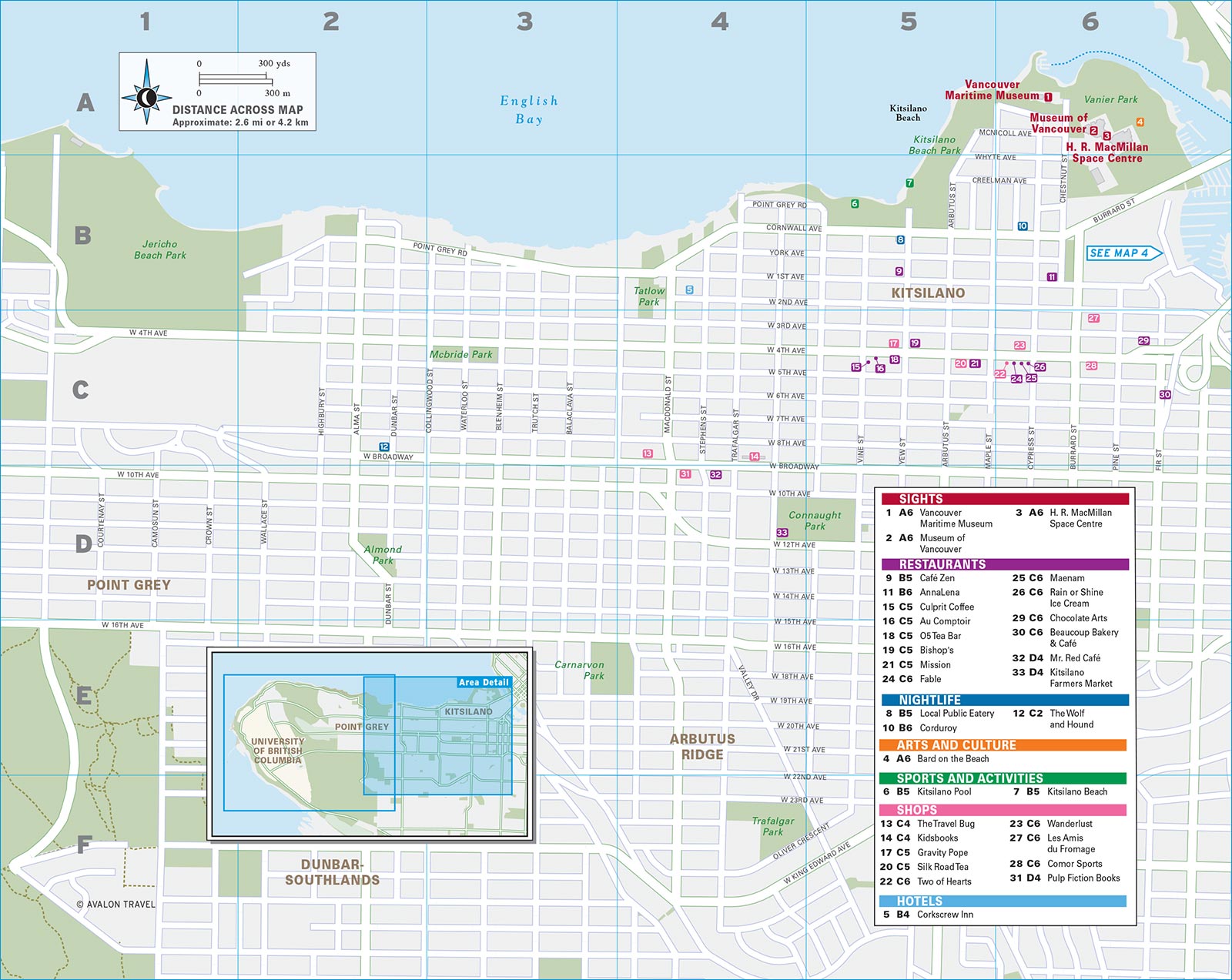This screenshot has height=980, width=1232.
Task: Select legend entry 'Culprit Coffee'
Action: point(946,607)
